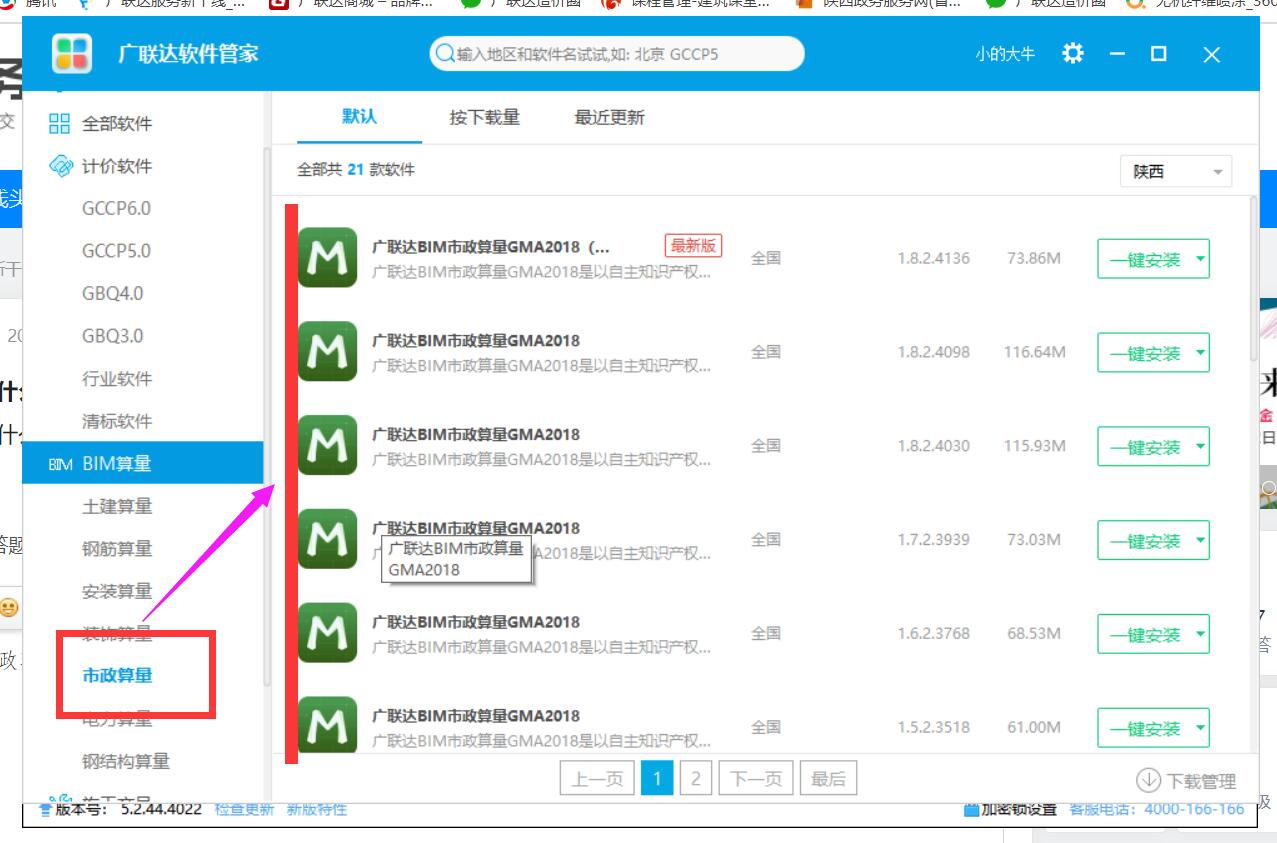Image resolution: width=1277 pixels, height=843 pixels.
Task: Go to the next page 下一页
Action: [x=756, y=779]
